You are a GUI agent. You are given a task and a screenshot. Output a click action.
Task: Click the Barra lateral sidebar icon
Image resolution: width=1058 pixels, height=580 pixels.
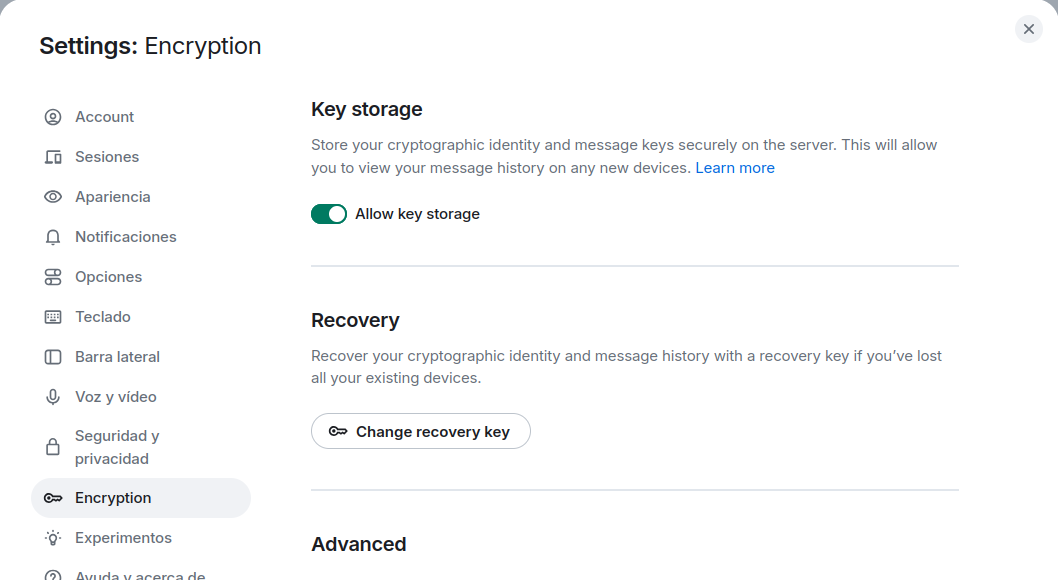(53, 357)
